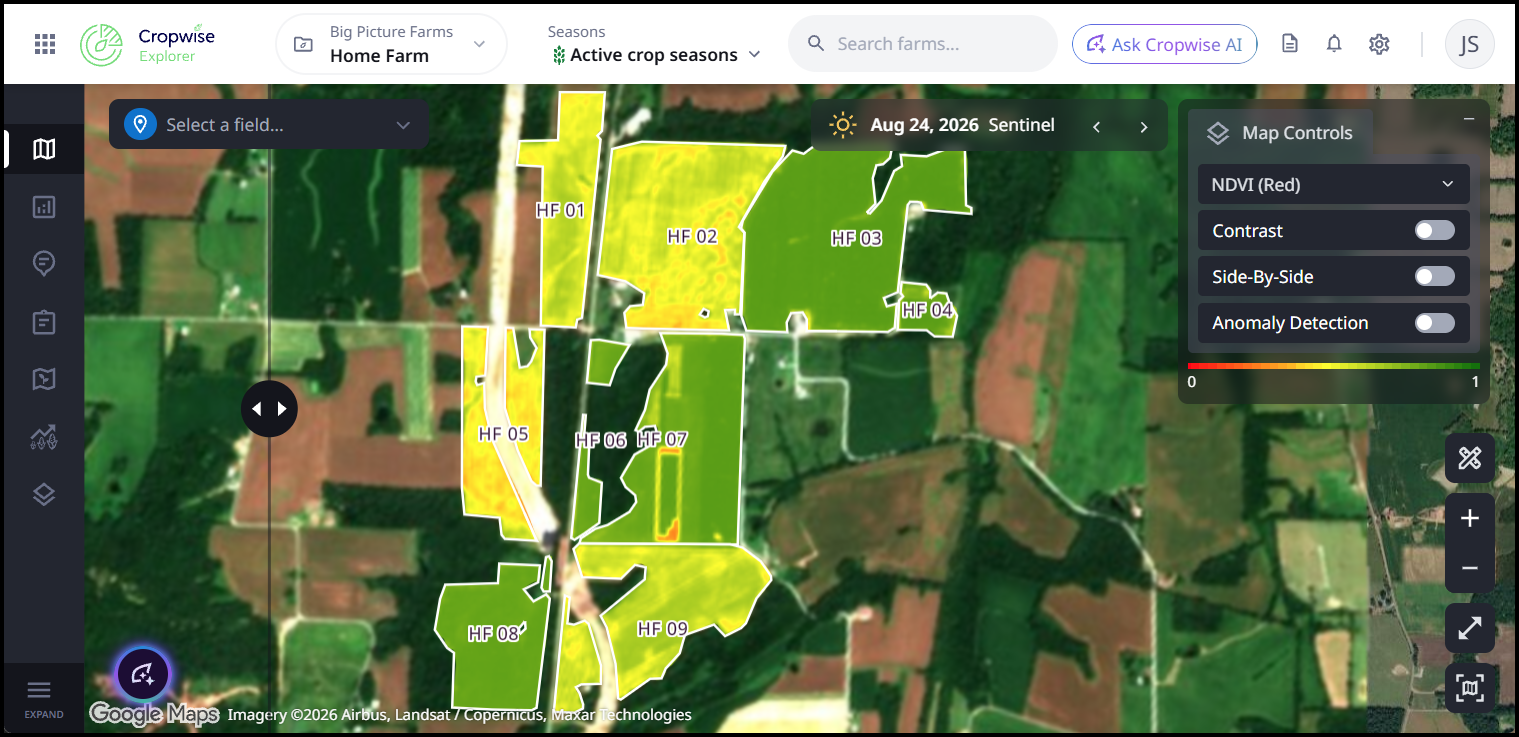The width and height of the screenshot is (1519, 737).
Task: Open the clipboard tasks sidebar icon
Action: 44,322
